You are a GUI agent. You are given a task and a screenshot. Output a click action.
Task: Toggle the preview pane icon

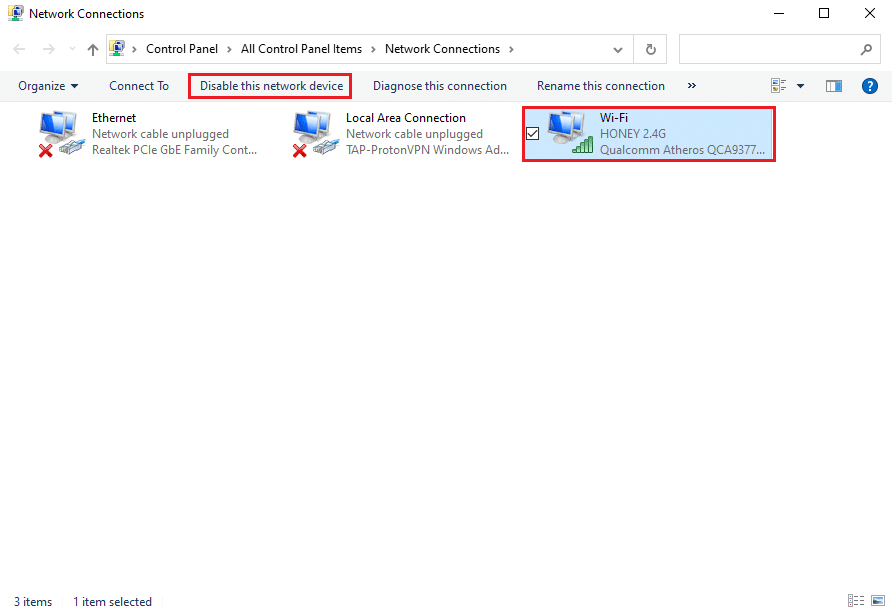(x=834, y=86)
